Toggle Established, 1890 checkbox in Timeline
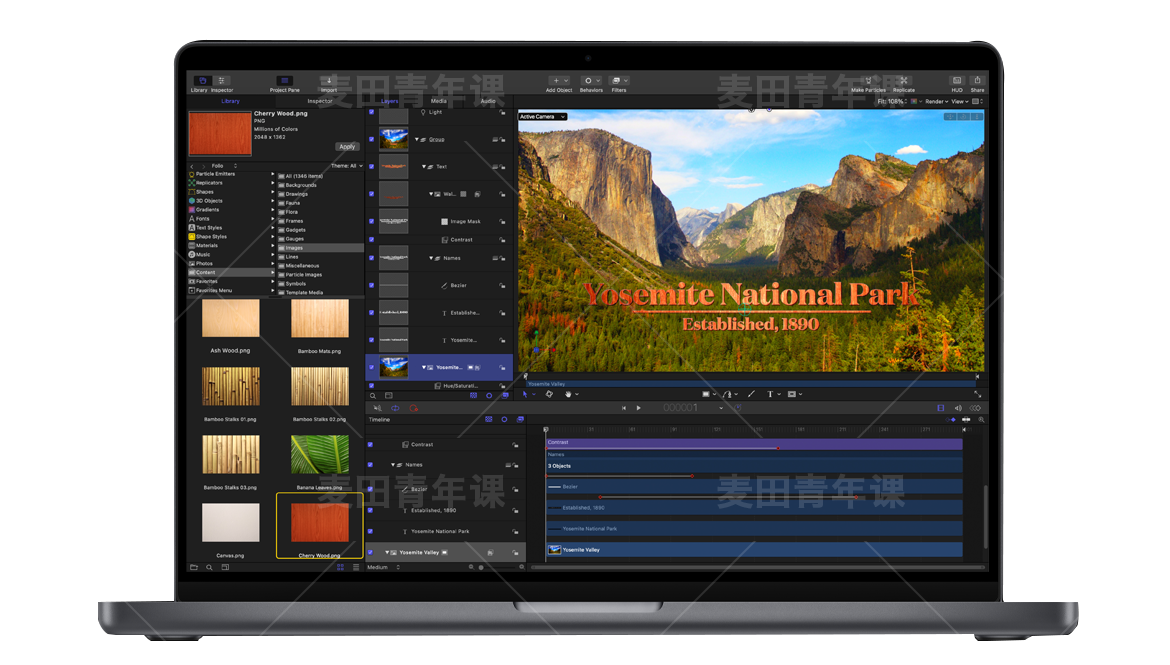The width and height of the screenshot is (1170, 665). 370,511
